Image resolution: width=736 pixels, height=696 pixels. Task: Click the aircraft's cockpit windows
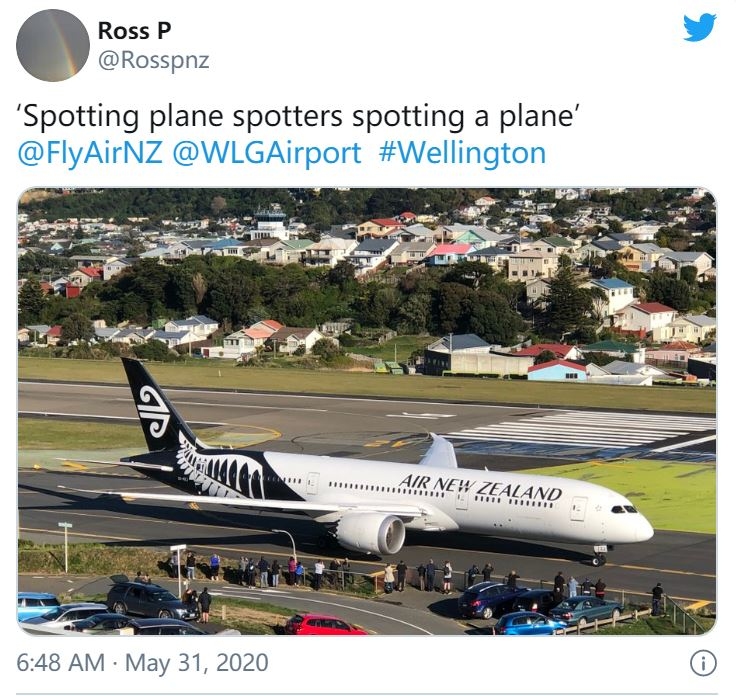click(625, 510)
